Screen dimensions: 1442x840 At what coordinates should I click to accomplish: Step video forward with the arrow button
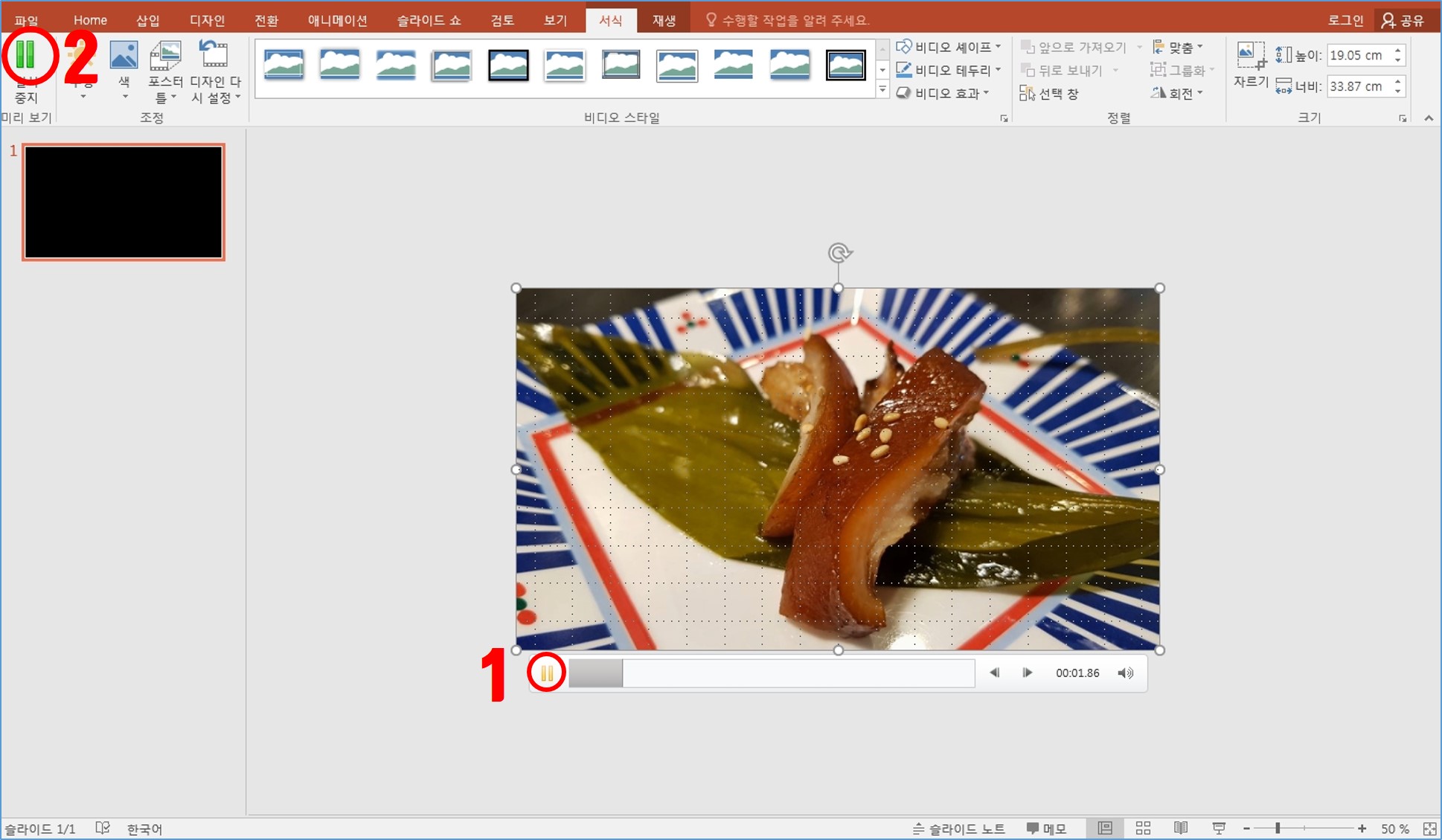coord(1028,673)
